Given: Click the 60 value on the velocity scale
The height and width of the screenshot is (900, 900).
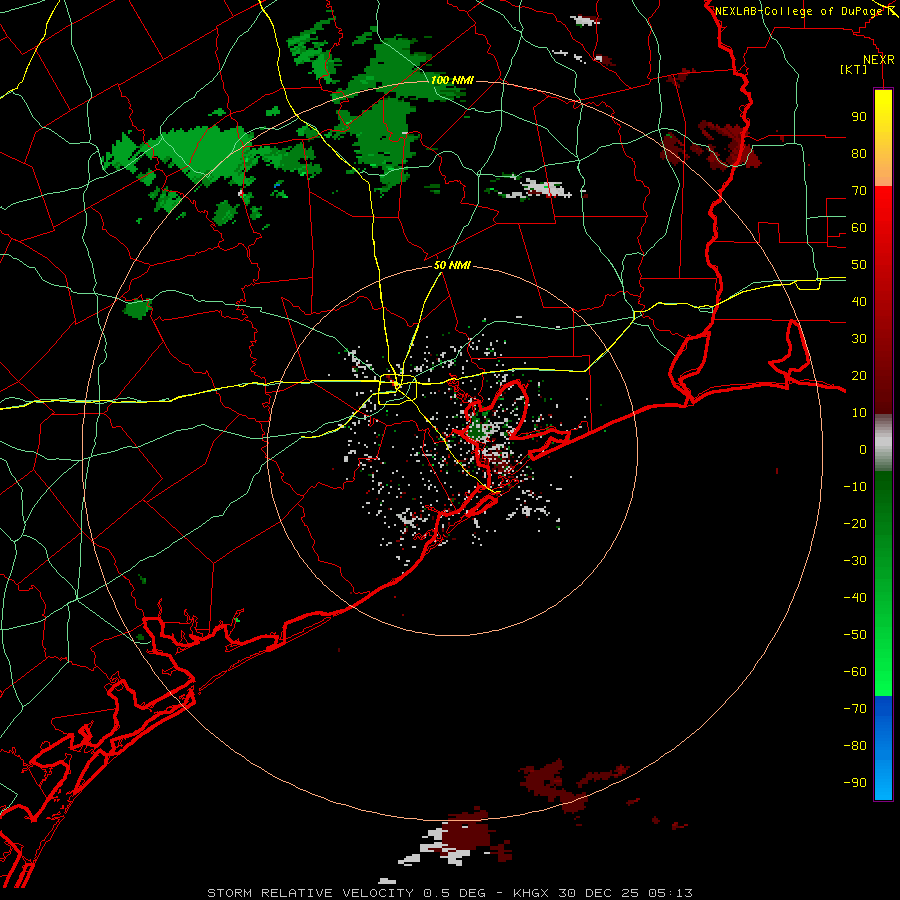Looking at the screenshot, I should click(x=859, y=228).
